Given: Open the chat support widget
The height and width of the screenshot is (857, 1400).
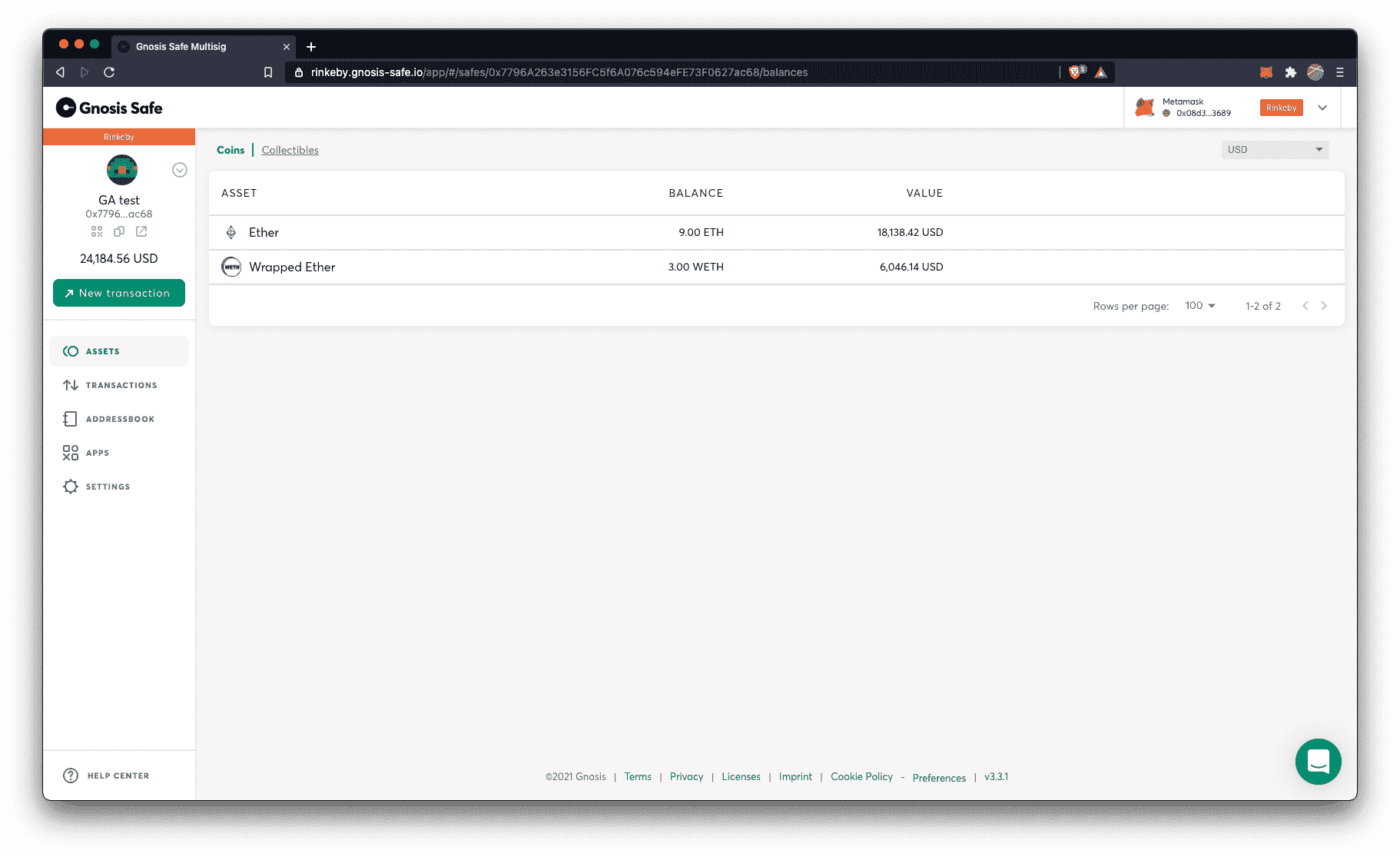Looking at the screenshot, I should pyautogui.click(x=1319, y=762).
